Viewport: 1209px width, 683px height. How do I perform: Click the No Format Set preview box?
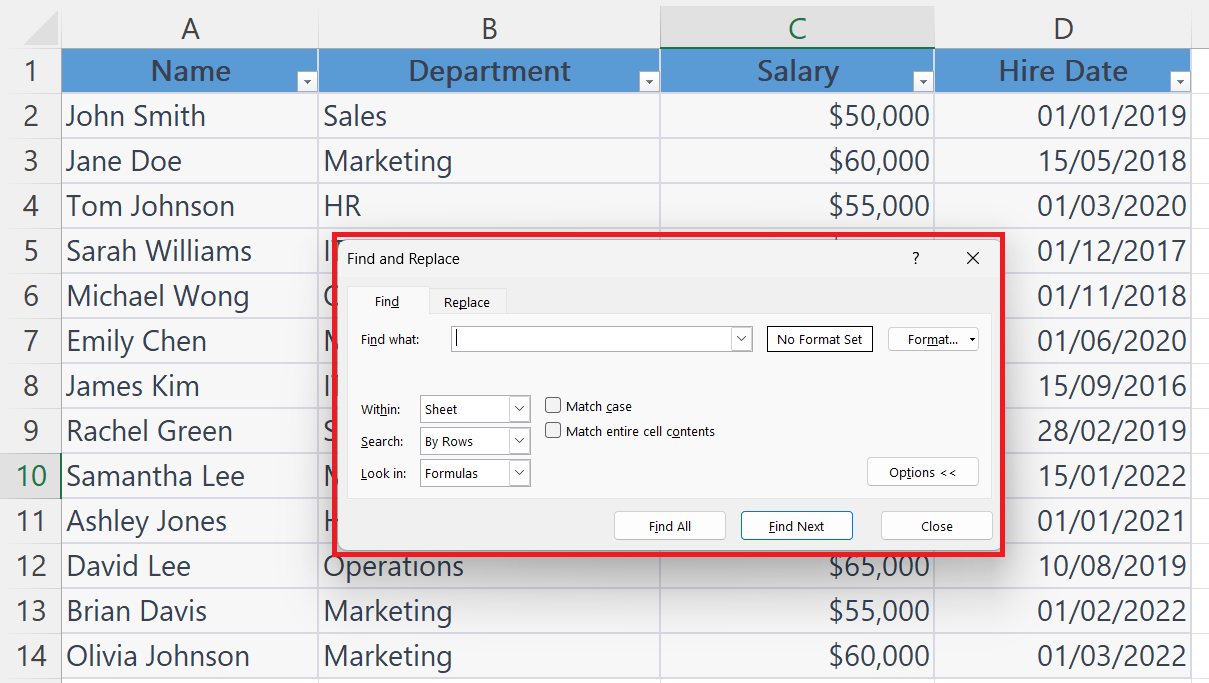(x=819, y=339)
